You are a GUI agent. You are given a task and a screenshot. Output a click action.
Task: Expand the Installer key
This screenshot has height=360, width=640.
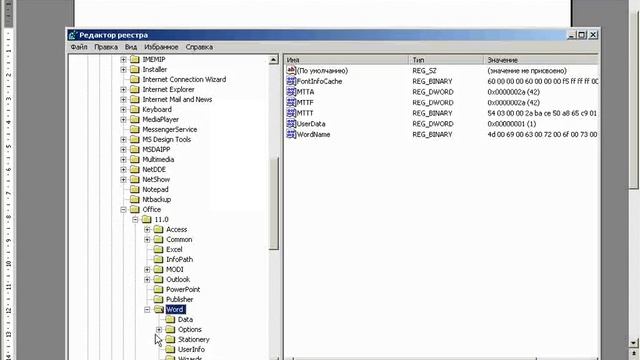pos(123,69)
